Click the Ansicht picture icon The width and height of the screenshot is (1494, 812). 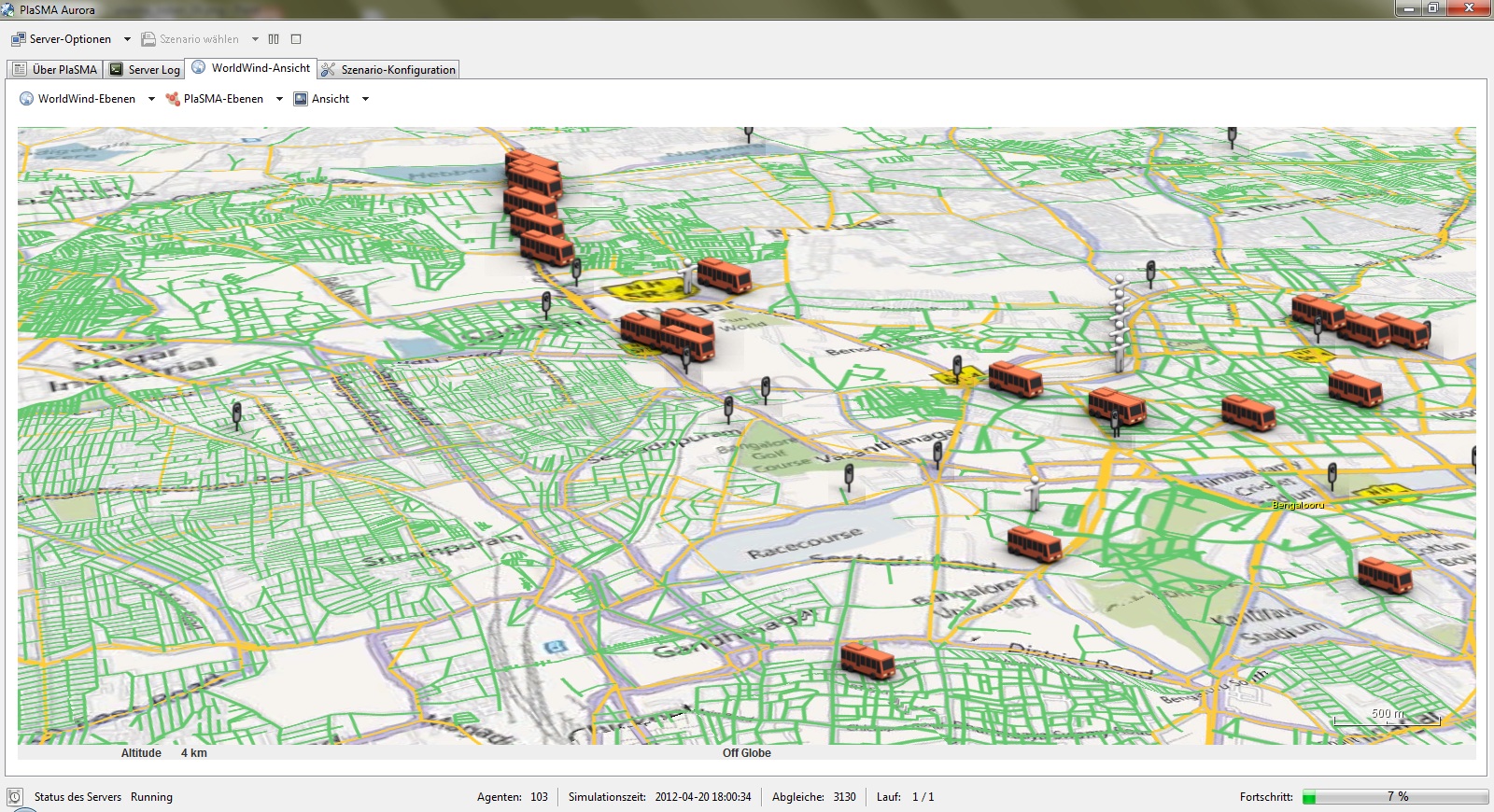(x=301, y=99)
